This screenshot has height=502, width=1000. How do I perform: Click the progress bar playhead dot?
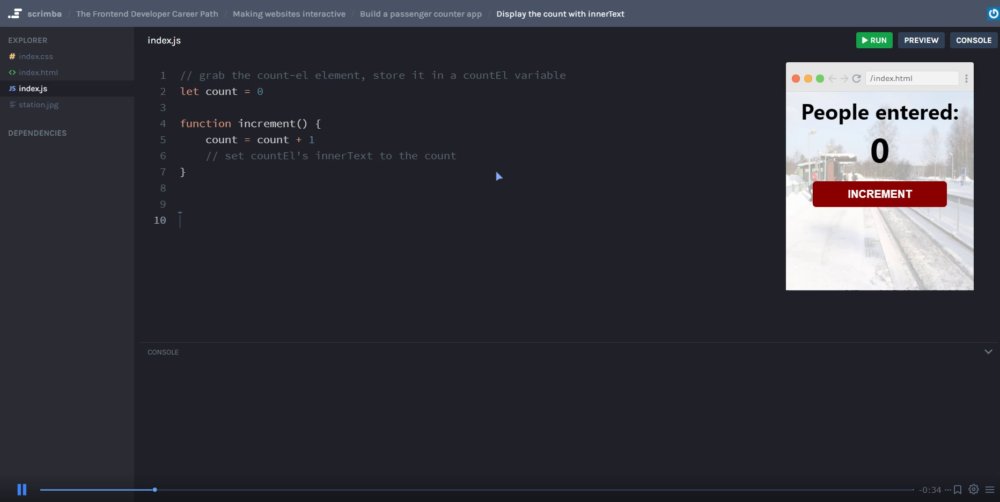point(155,490)
